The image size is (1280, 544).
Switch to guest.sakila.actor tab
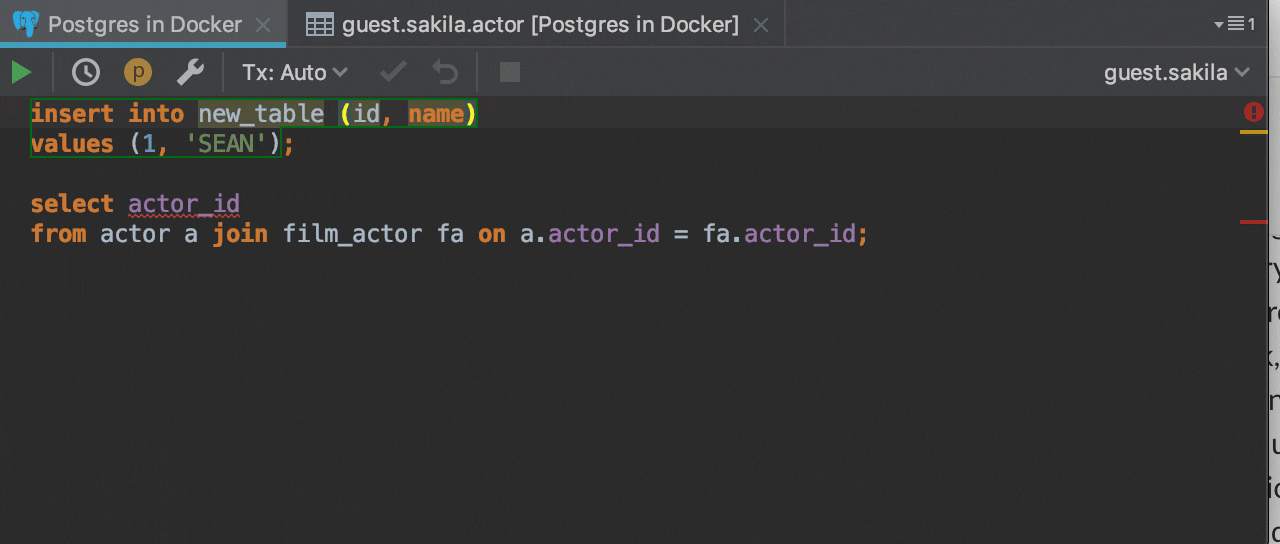(540, 24)
